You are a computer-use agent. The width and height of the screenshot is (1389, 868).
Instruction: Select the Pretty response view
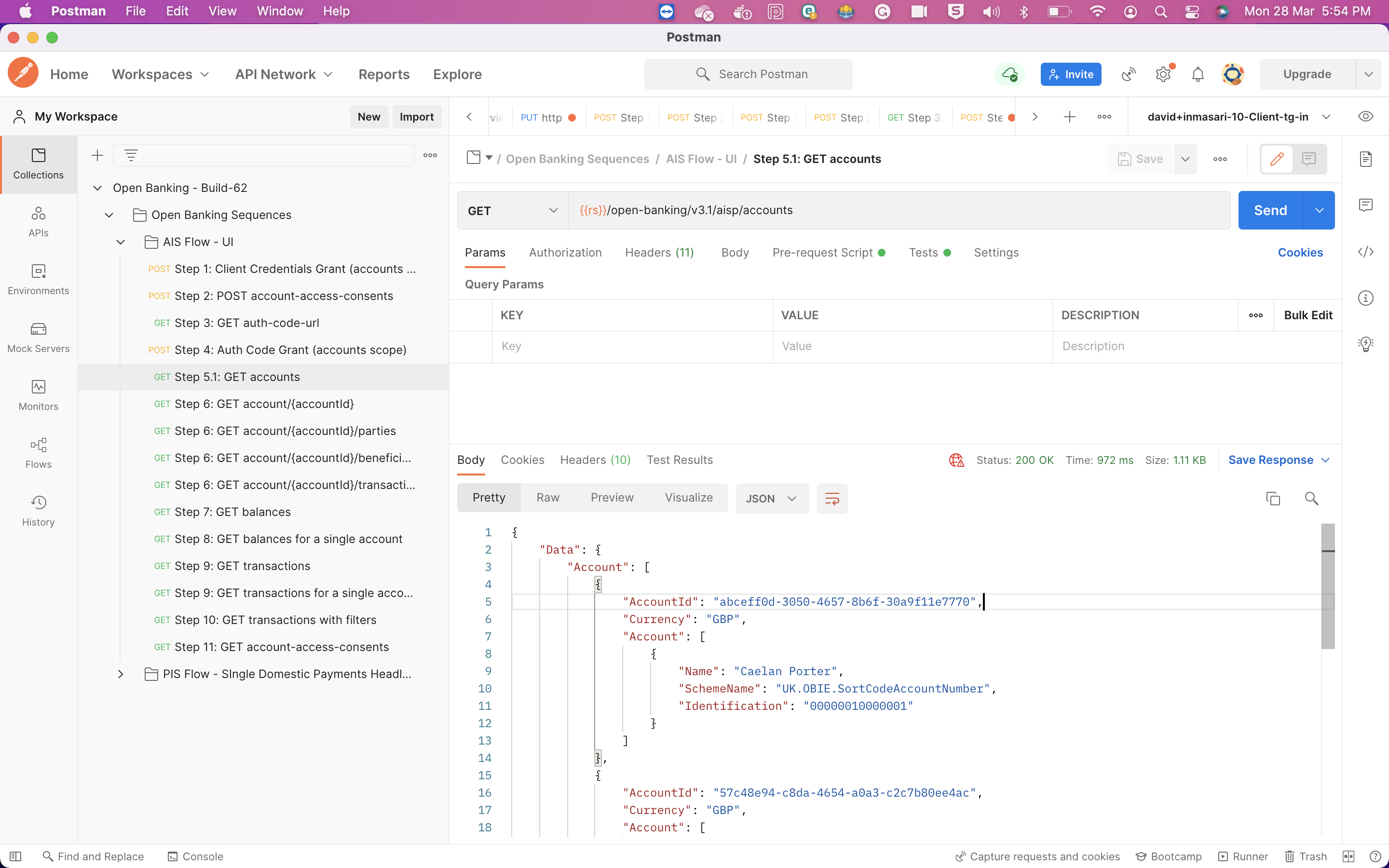(489, 498)
